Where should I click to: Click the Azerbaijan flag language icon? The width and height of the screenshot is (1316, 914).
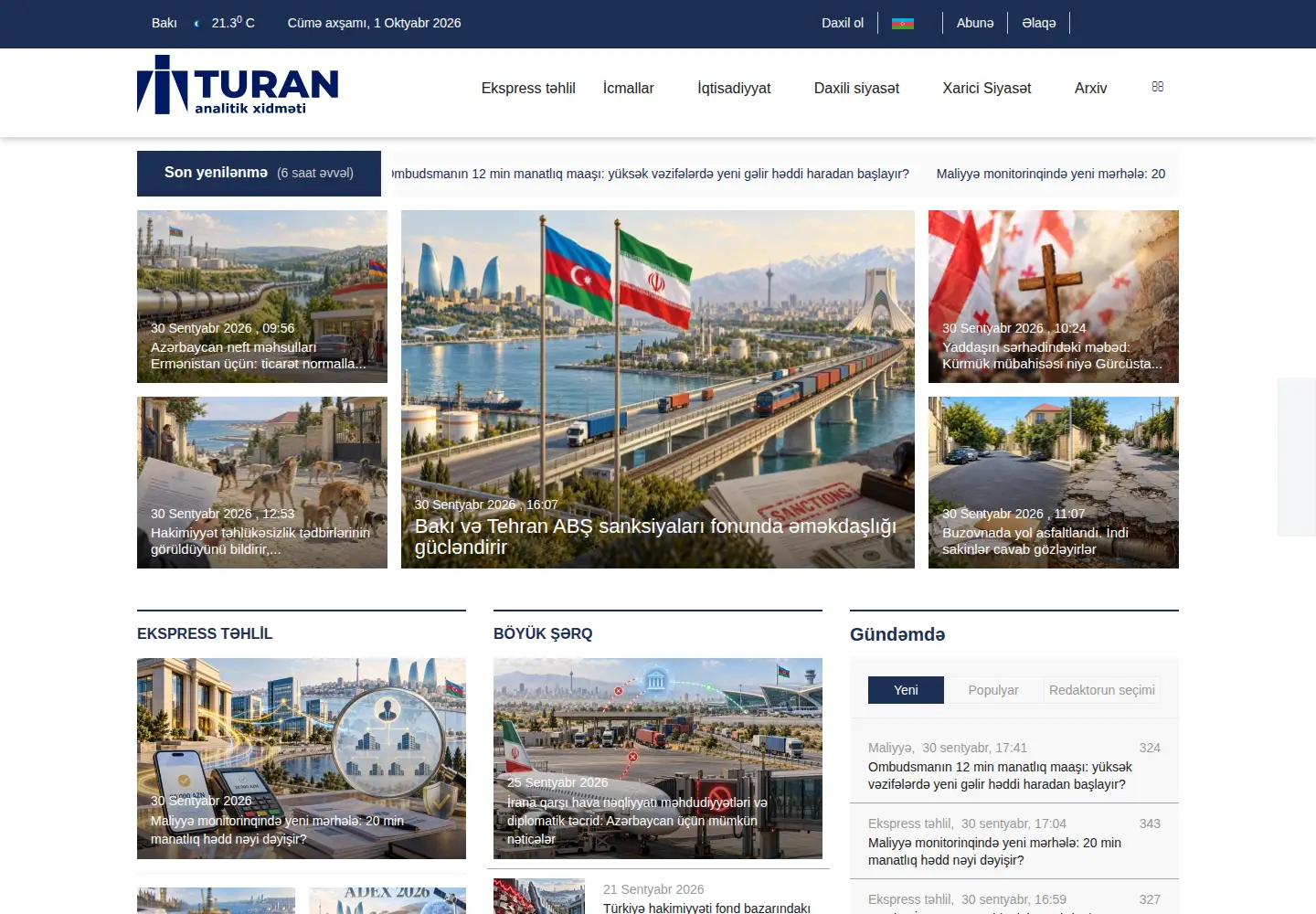tap(903, 23)
